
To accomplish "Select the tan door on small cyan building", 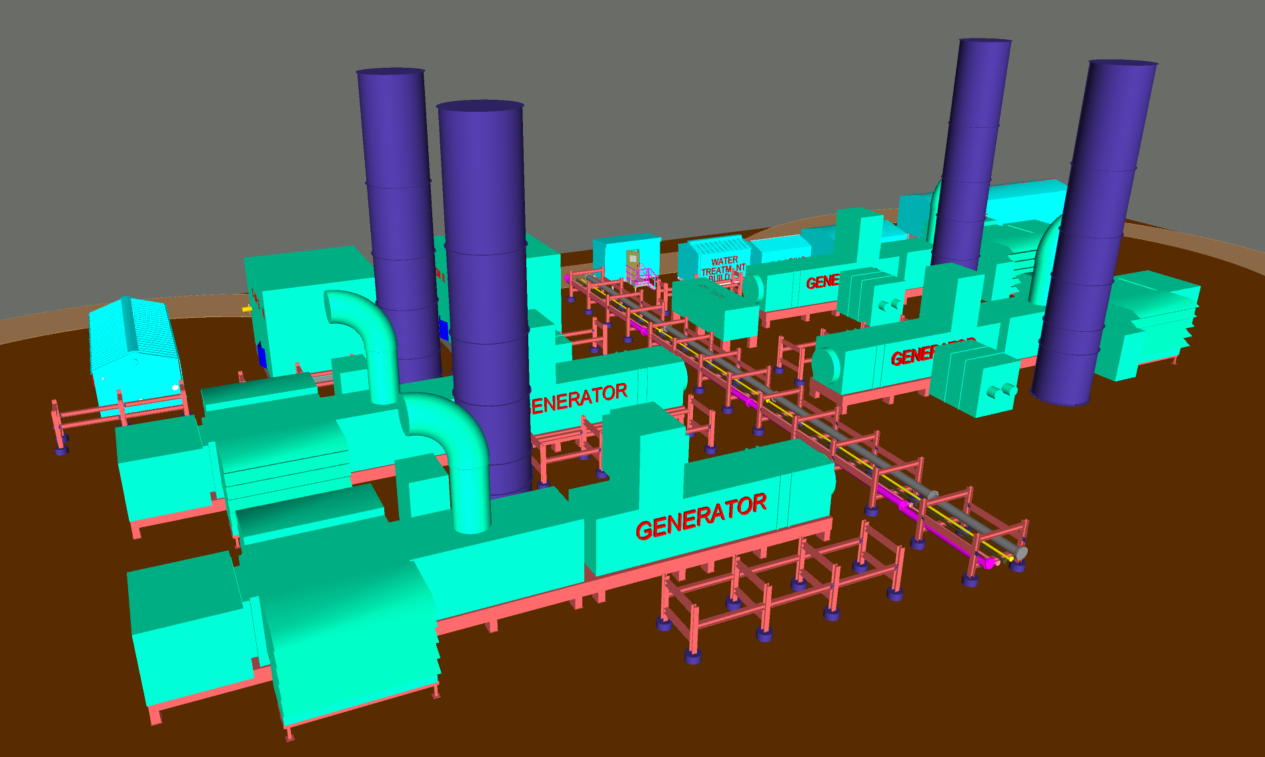I will coord(633,264).
